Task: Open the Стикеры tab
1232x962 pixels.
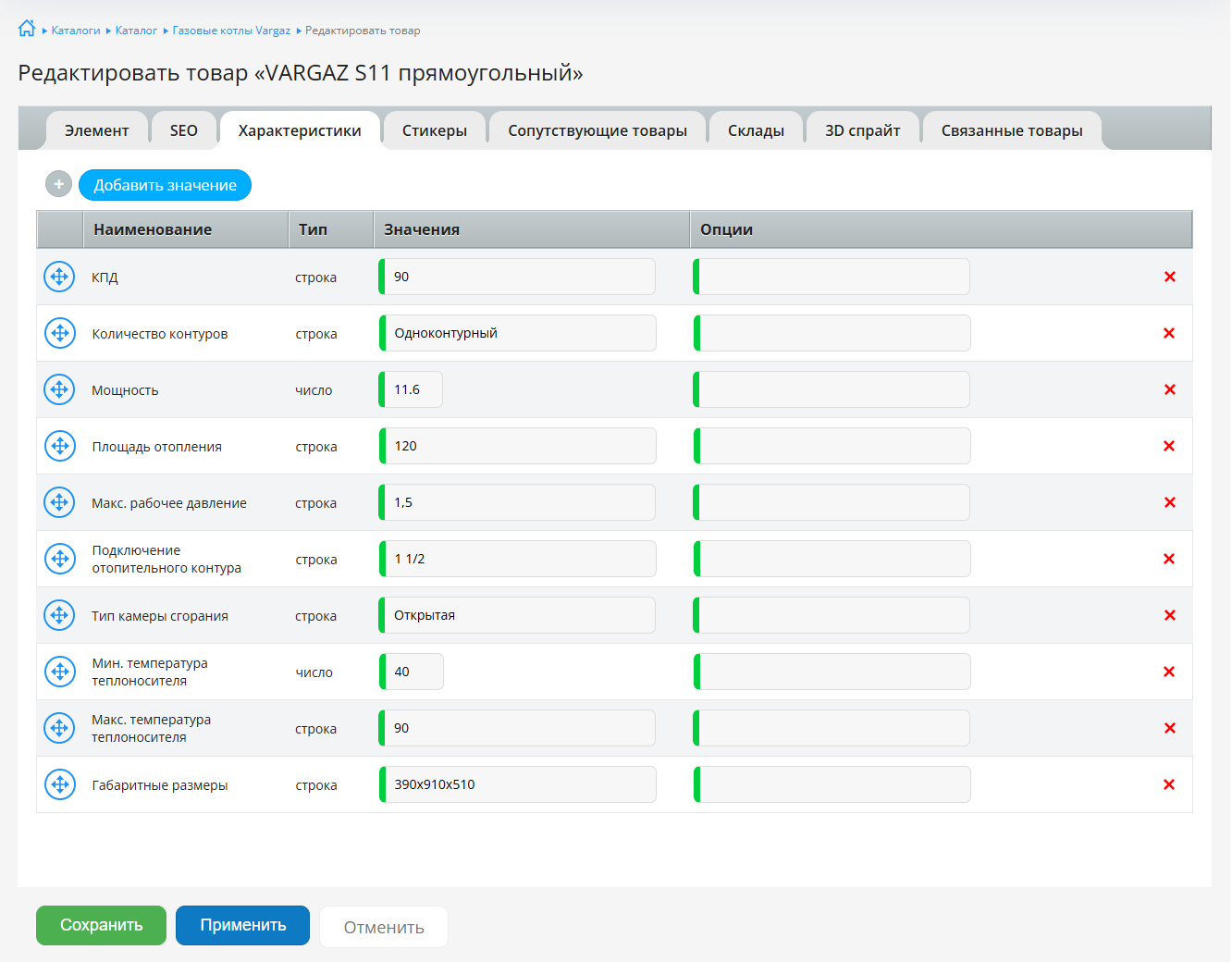Action: [435, 130]
